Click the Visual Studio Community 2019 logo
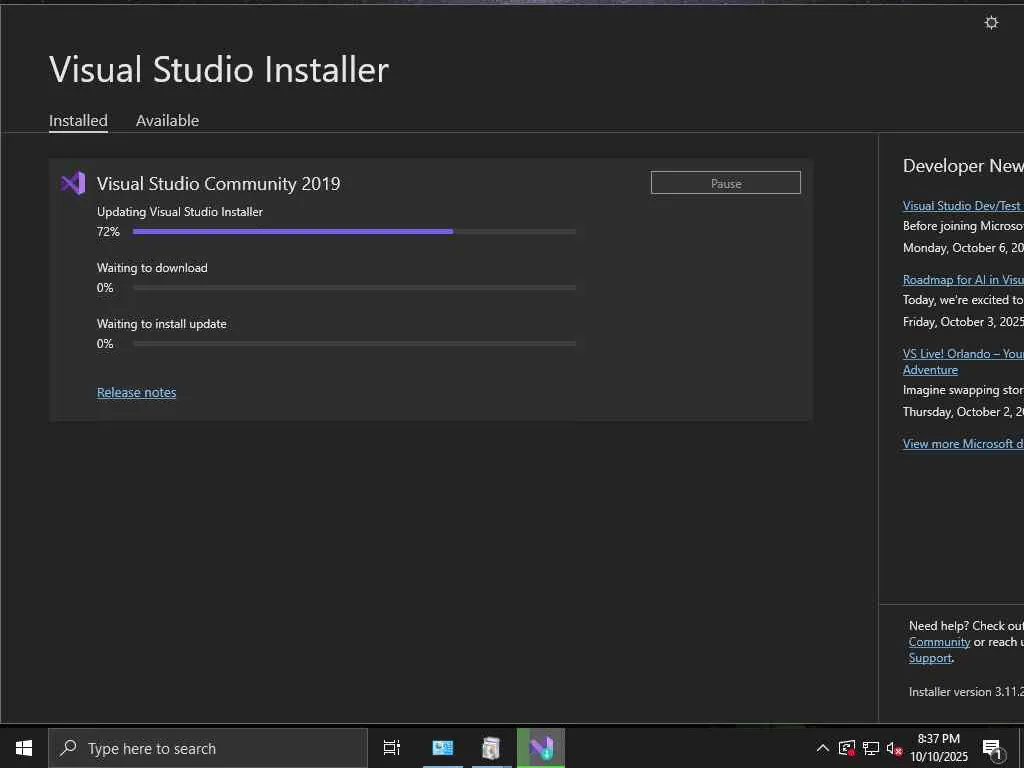 [x=73, y=184]
